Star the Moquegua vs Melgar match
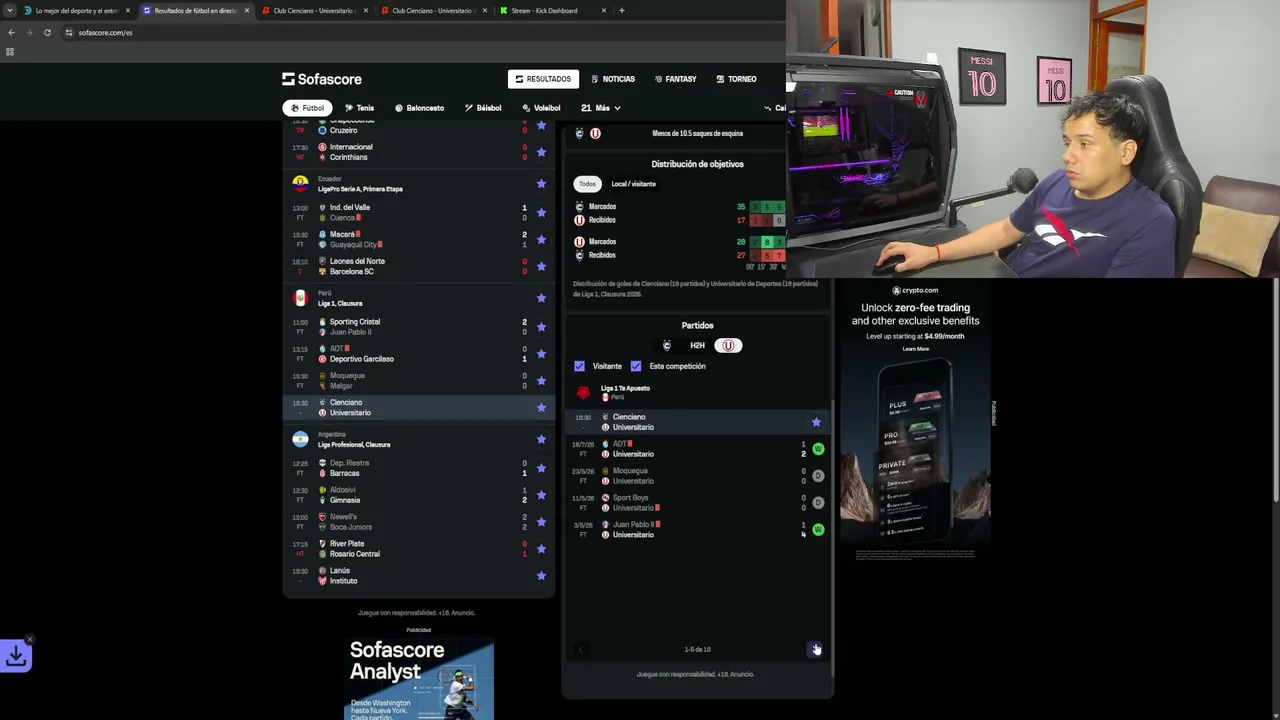 coord(541,381)
